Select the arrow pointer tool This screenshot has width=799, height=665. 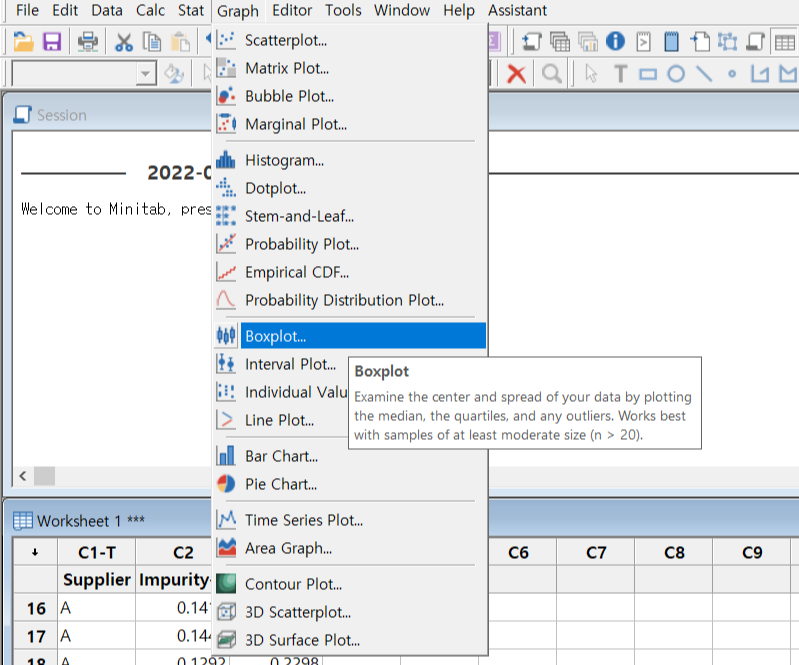pyautogui.click(x=591, y=74)
